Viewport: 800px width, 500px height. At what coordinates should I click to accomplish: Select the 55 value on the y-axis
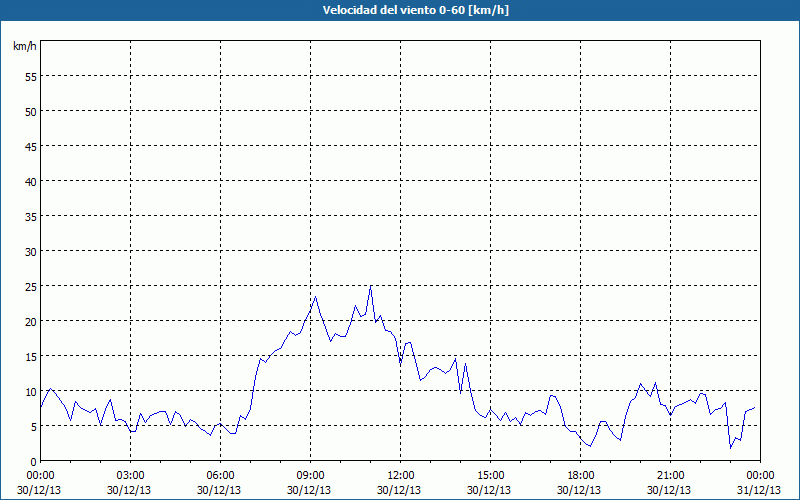coord(31,77)
